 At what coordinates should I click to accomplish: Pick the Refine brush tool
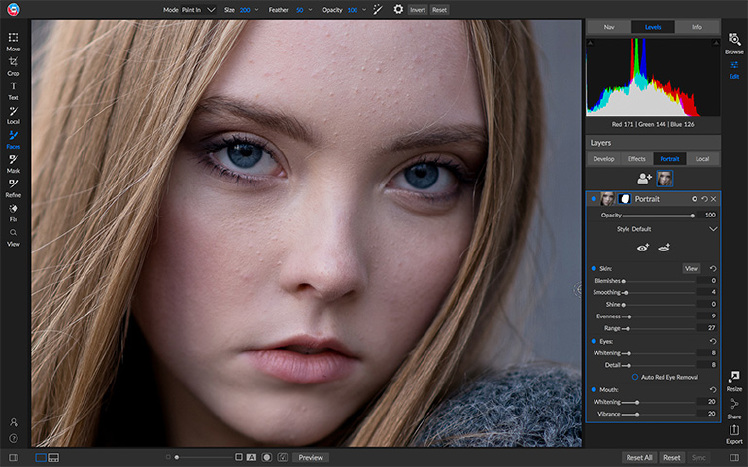13,188
